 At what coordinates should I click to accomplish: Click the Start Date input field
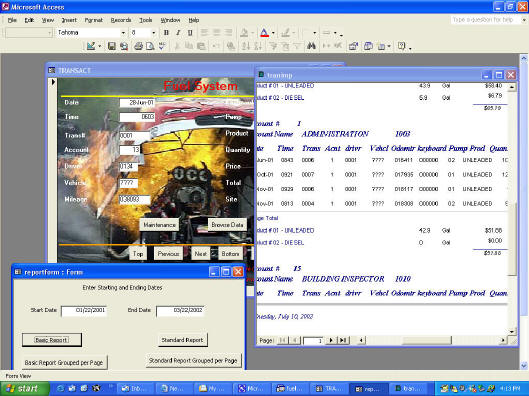tap(84, 311)
